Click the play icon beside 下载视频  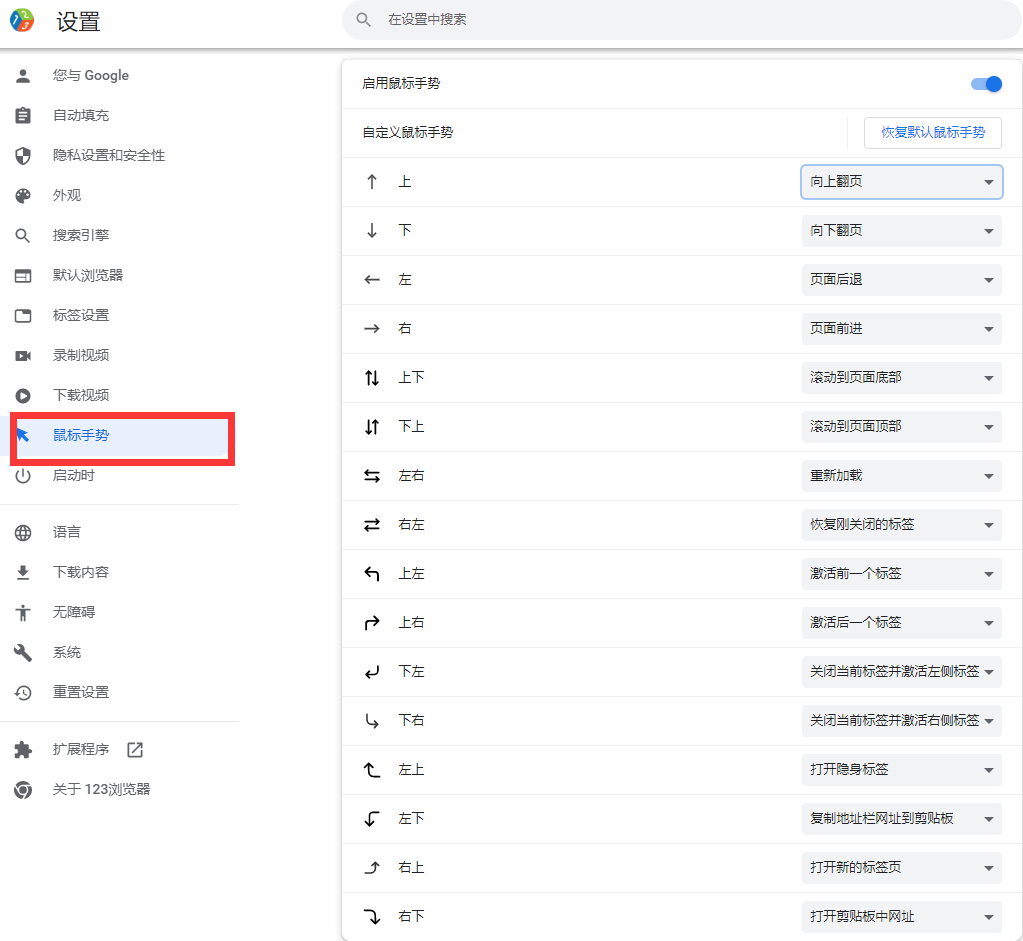[23, 396]
